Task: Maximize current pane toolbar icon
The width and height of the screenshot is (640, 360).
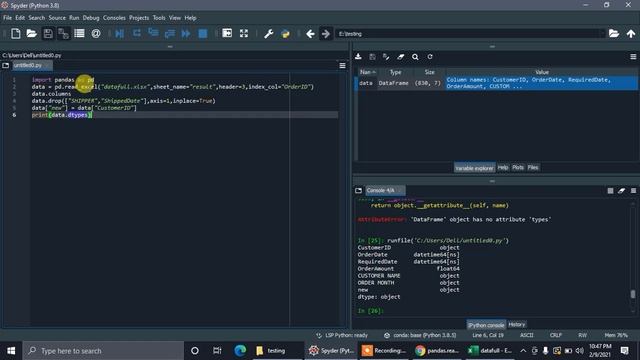Action: click(227, 33)
